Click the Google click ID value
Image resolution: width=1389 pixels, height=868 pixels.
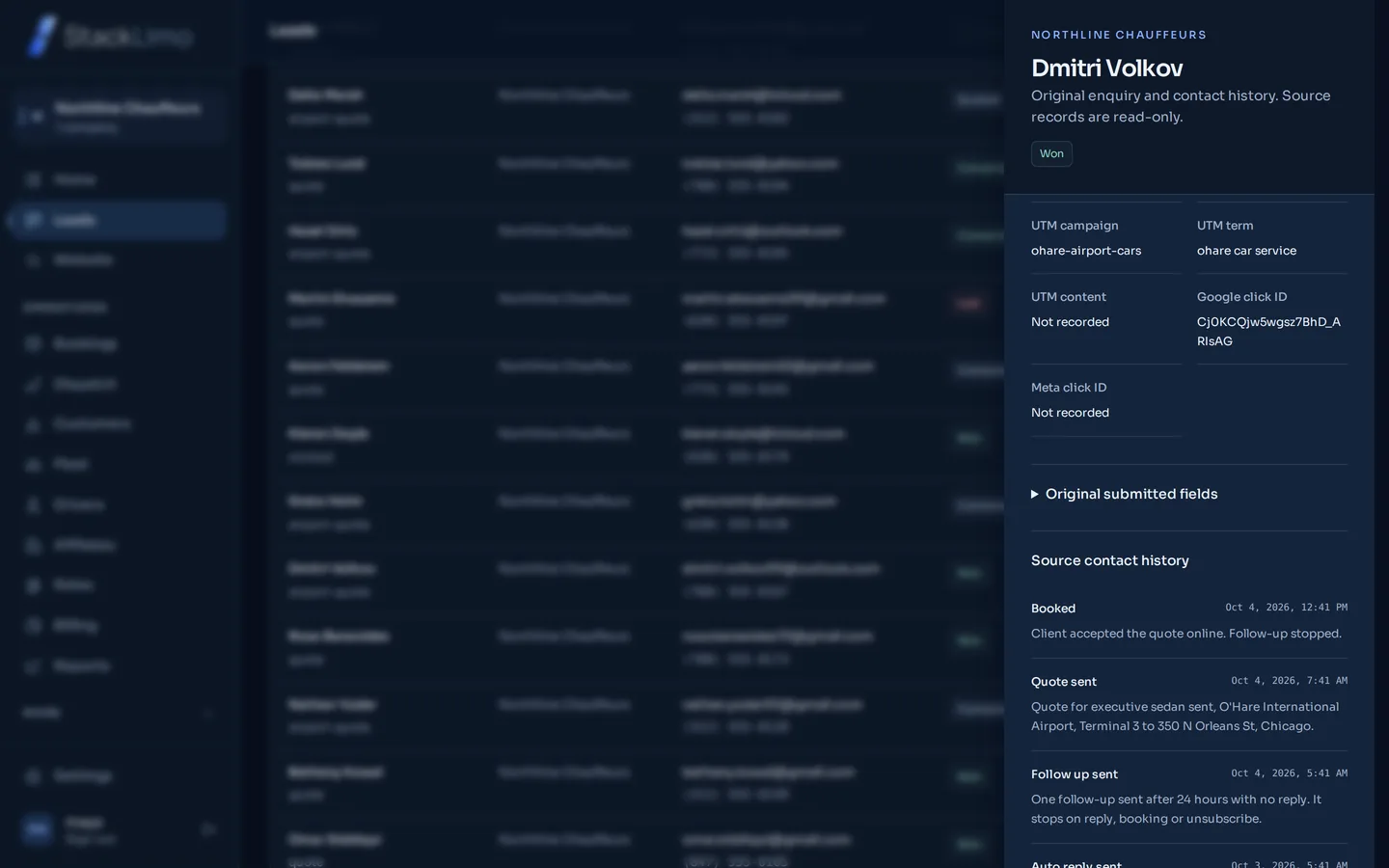1268,331
